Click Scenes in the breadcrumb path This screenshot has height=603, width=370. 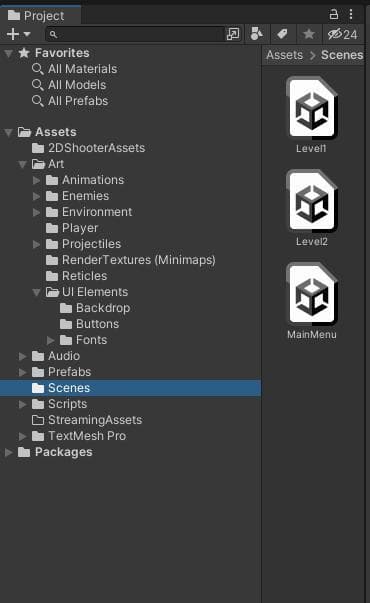342,55
